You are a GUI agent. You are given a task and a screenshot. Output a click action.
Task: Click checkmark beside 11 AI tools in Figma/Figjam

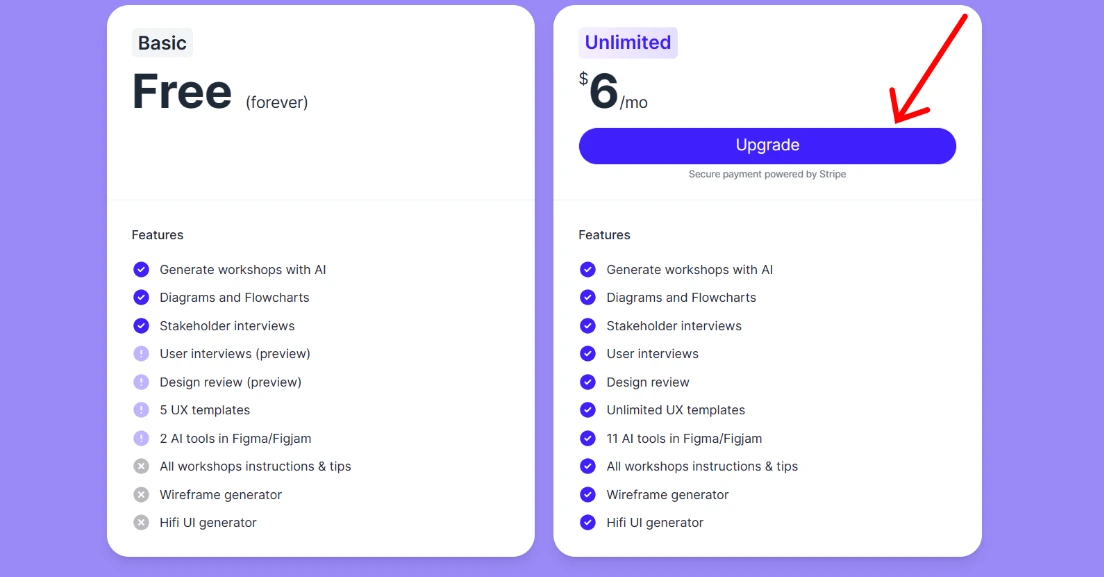click(x=588, y=438)
